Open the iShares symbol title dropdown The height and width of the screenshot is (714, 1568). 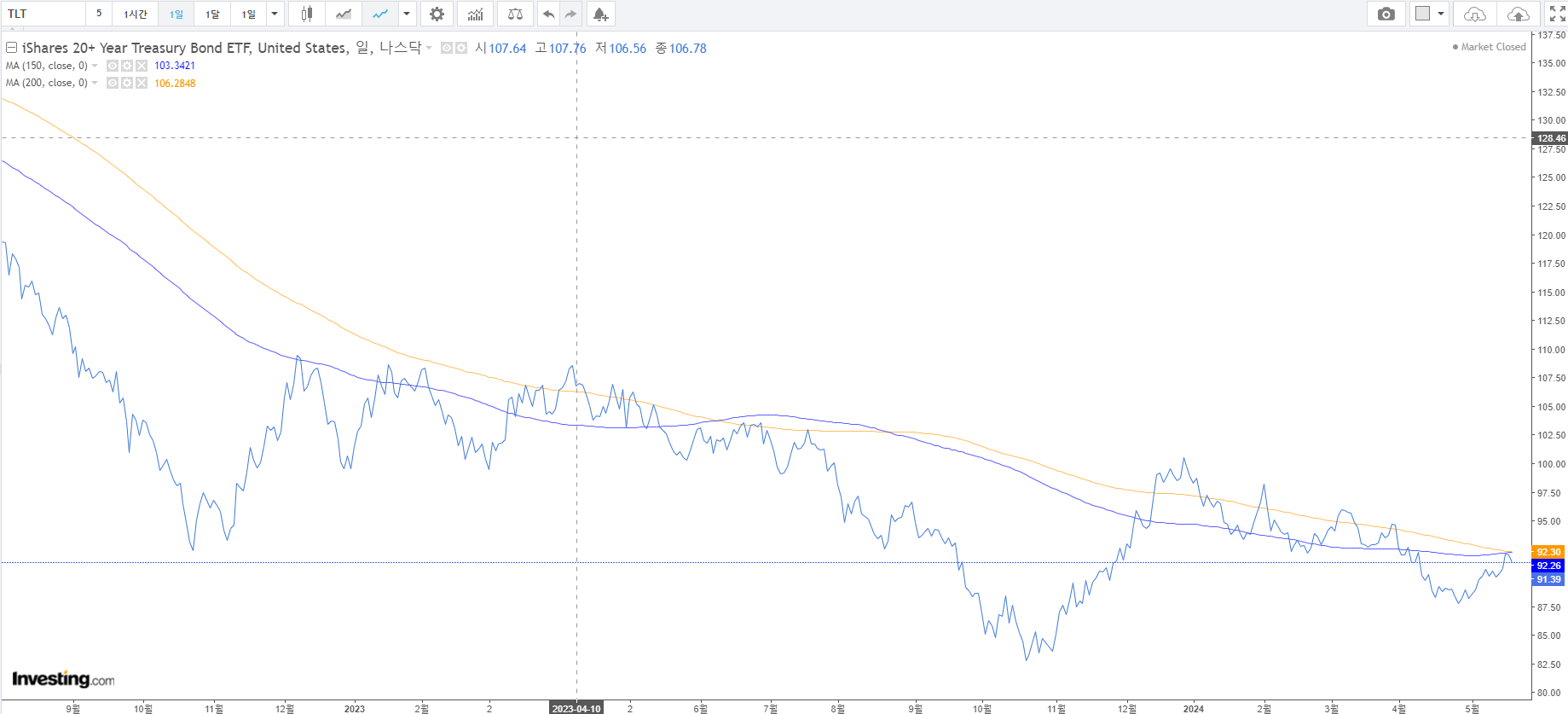click(x=429, y=48)
